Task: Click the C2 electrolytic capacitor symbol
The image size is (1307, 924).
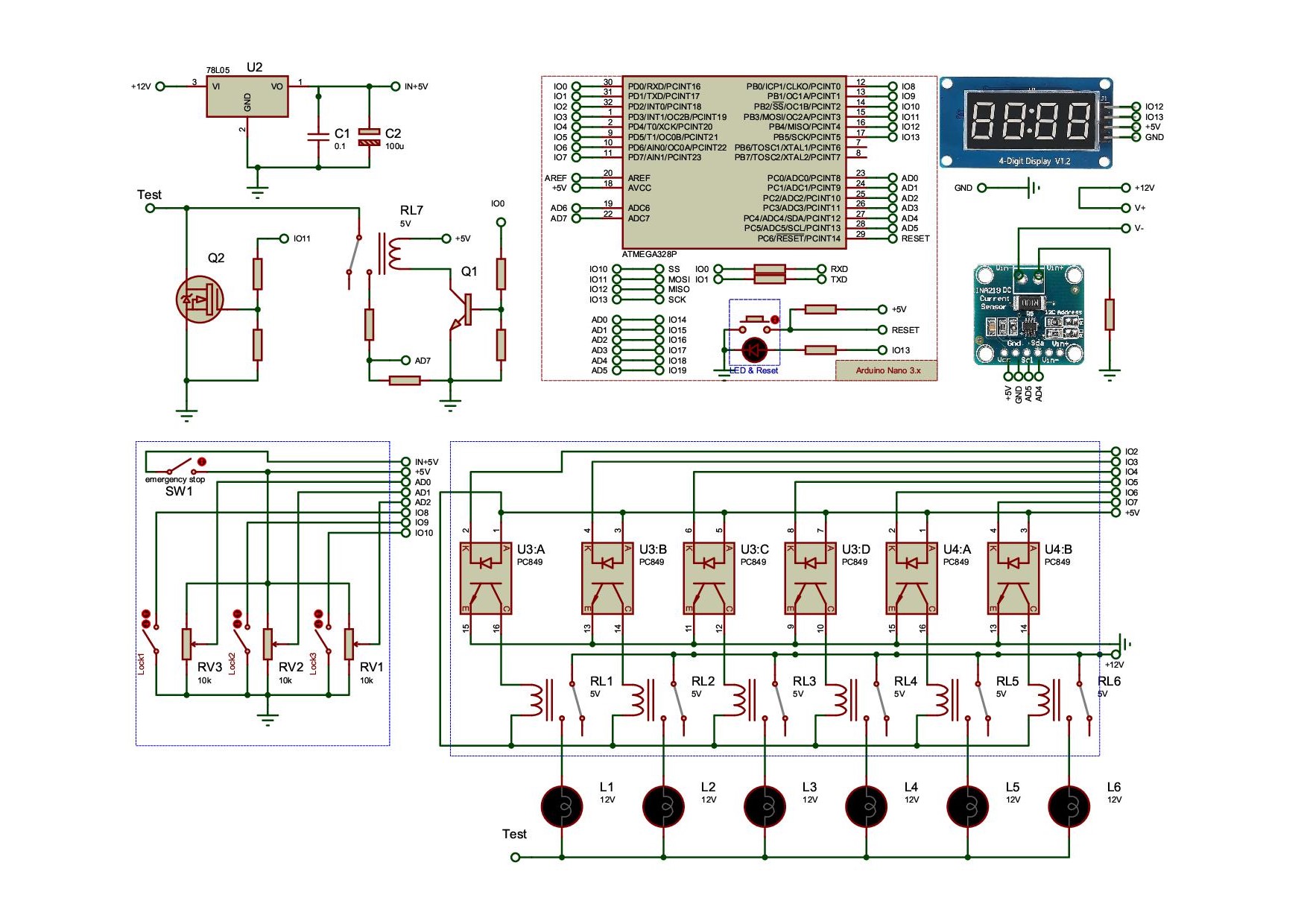Action: pos(370,136)
